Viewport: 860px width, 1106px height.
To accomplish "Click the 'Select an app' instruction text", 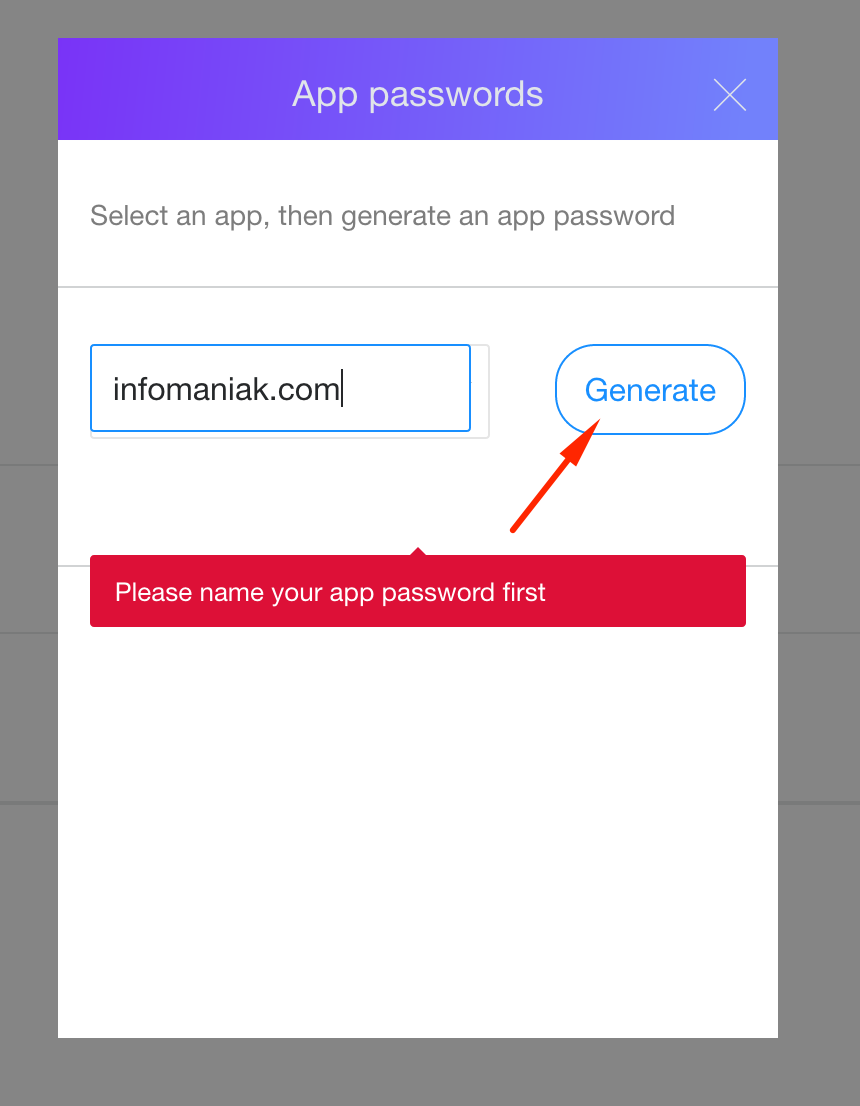I will pyautogui.click(x=382, y=215).
